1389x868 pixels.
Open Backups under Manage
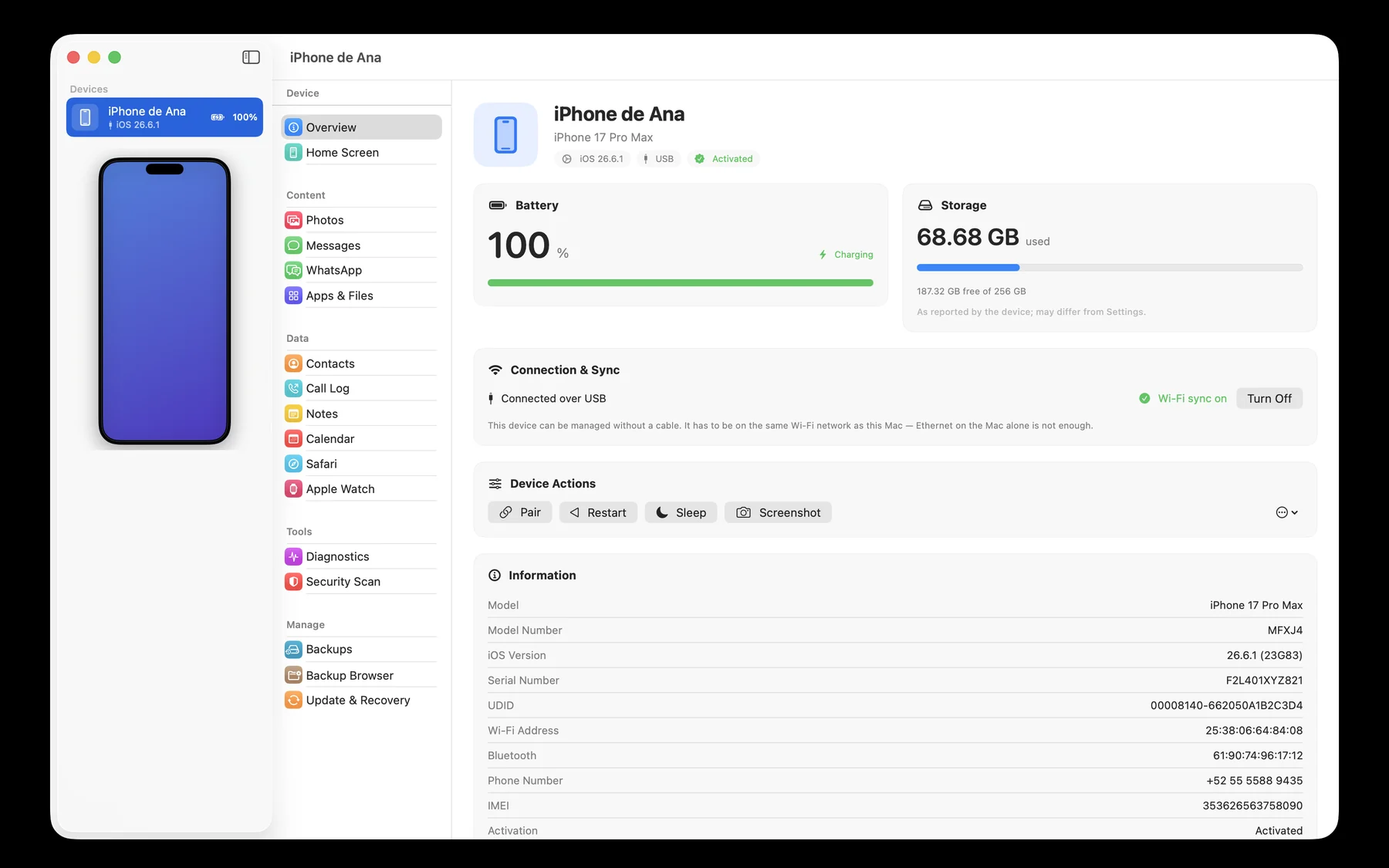(x=362, y=650)
